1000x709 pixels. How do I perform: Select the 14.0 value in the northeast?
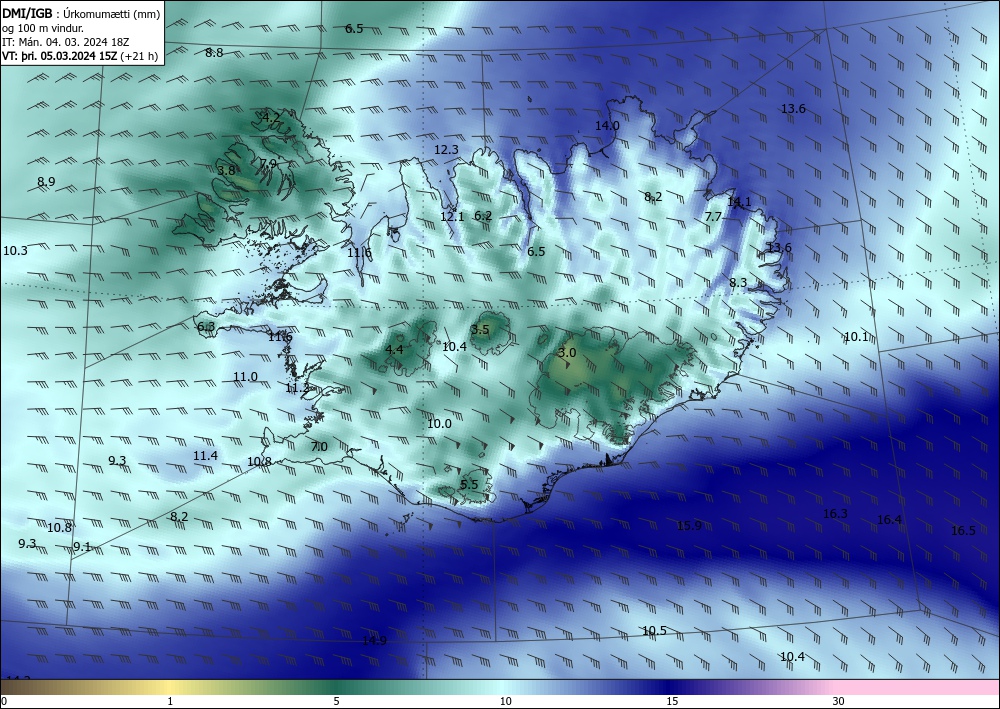click(x=607, y=126)
